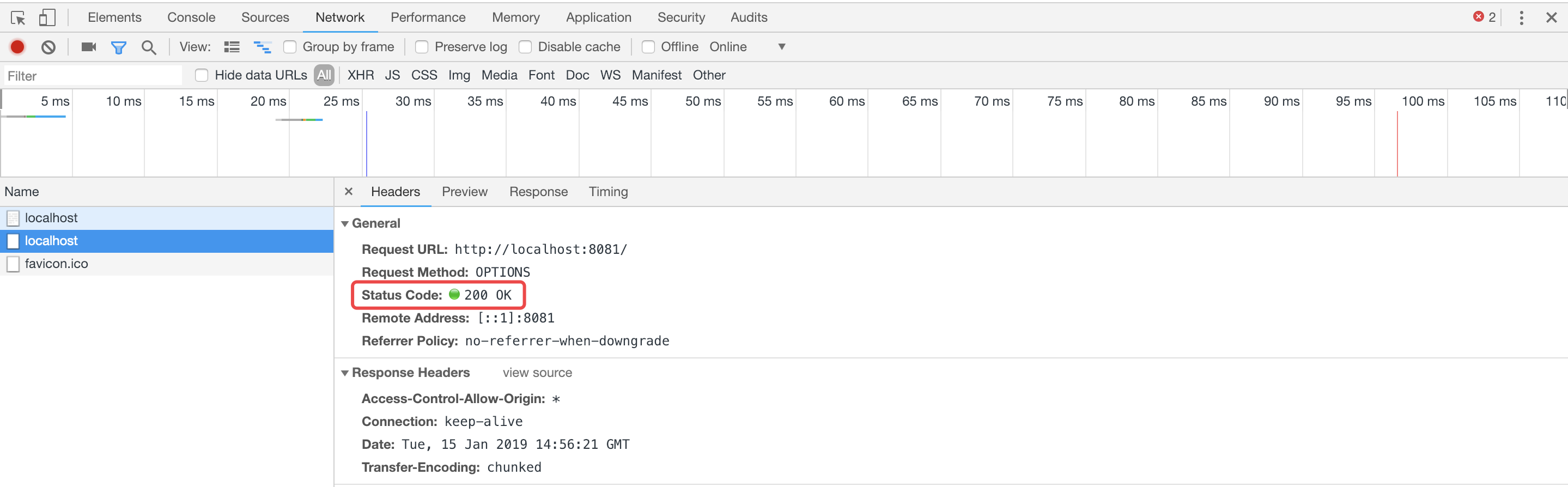Click Referrer Policy no-referrer-when-downgrade value

point(567,341)
